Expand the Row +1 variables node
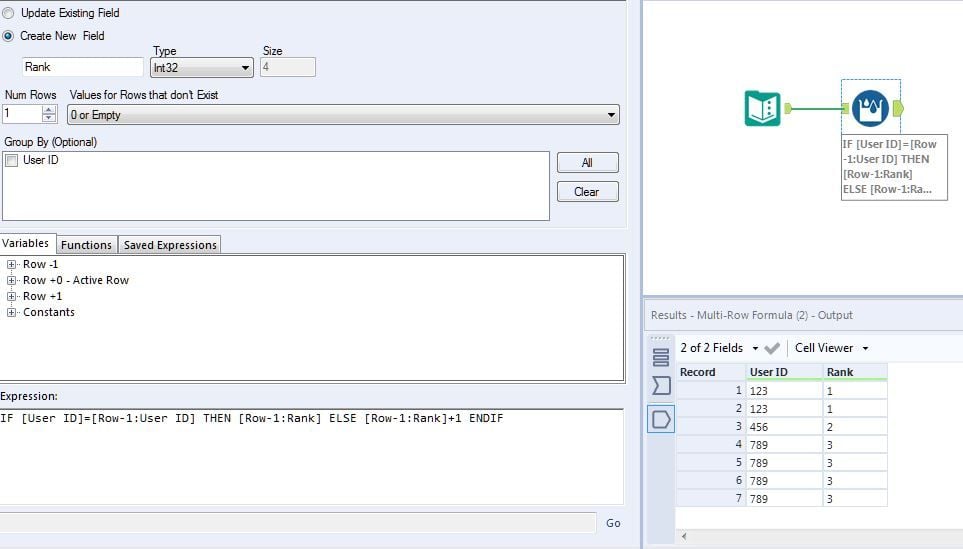This screenshot has height=549, width=963. [11, 297]
